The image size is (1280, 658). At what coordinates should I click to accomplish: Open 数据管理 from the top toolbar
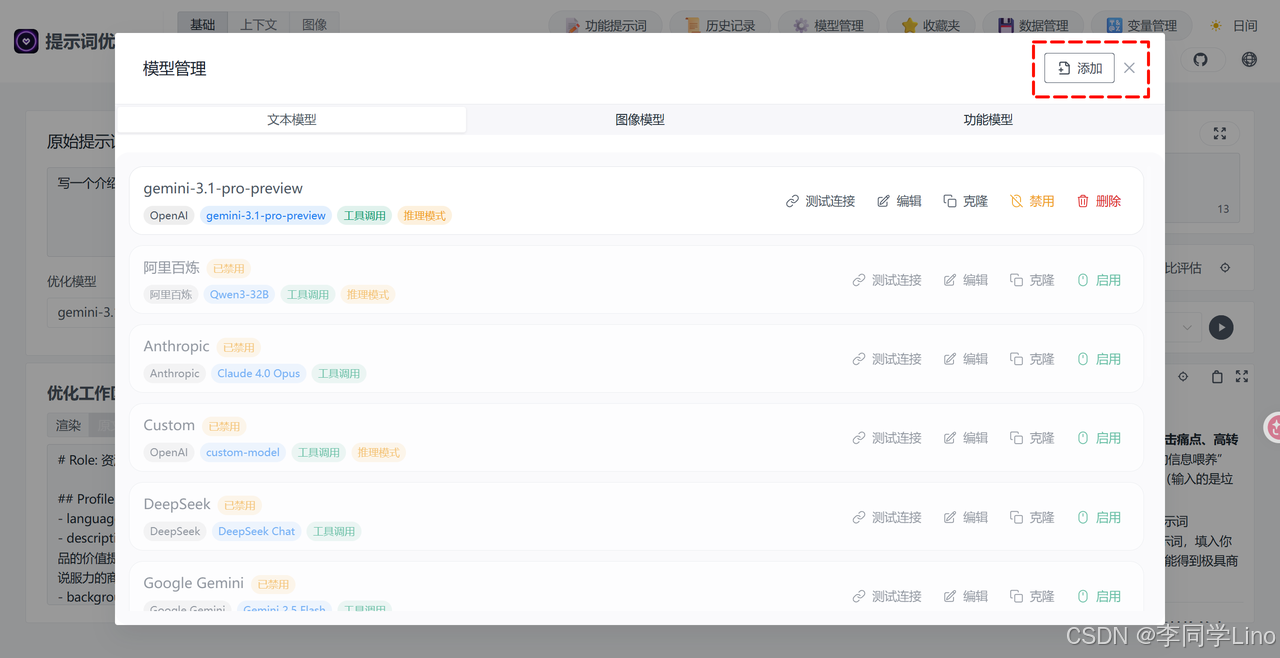pyautogui.click(x=1033, y=25)
